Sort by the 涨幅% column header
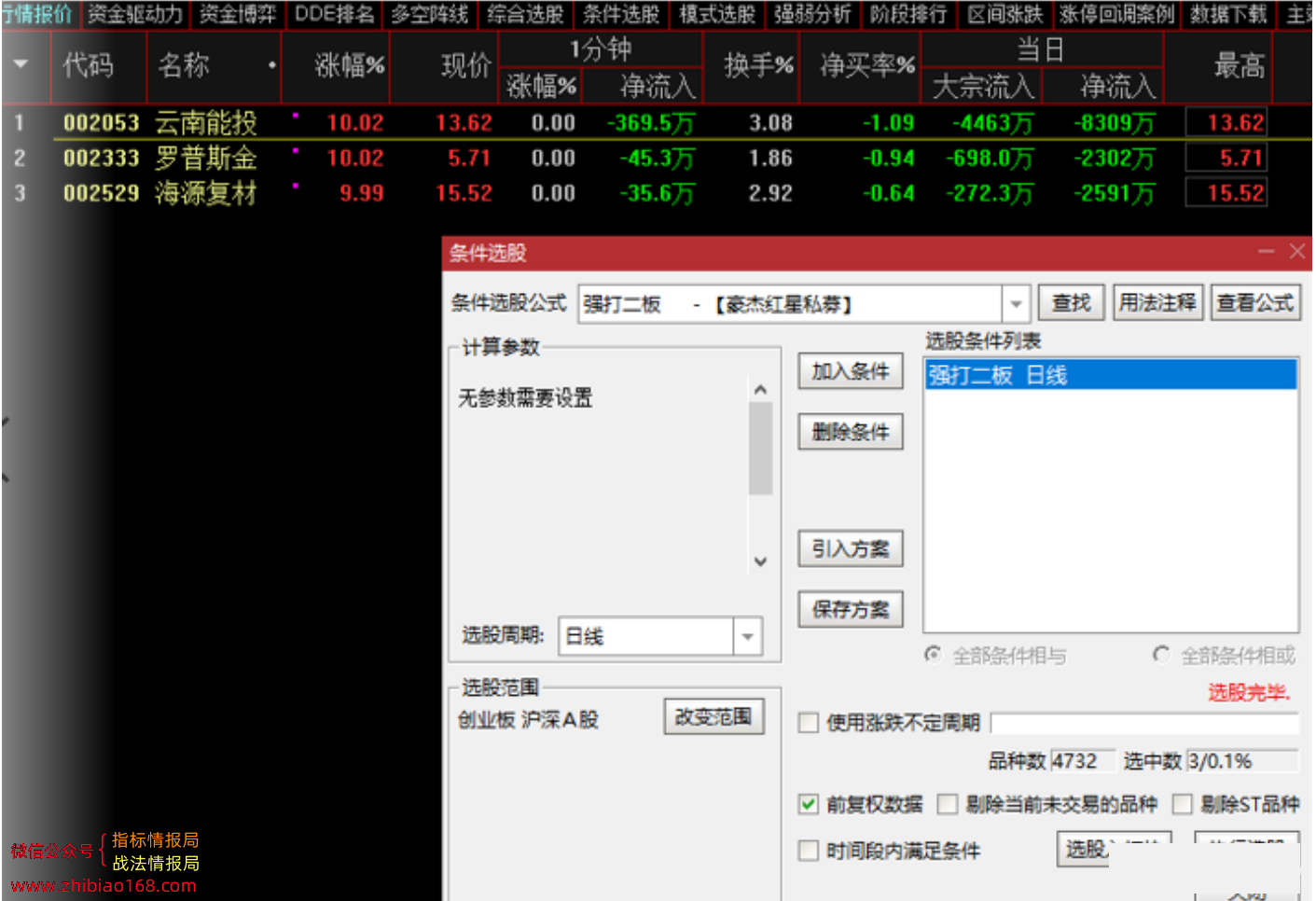This screenshot has width=1316, height=901. pos(349,65)
